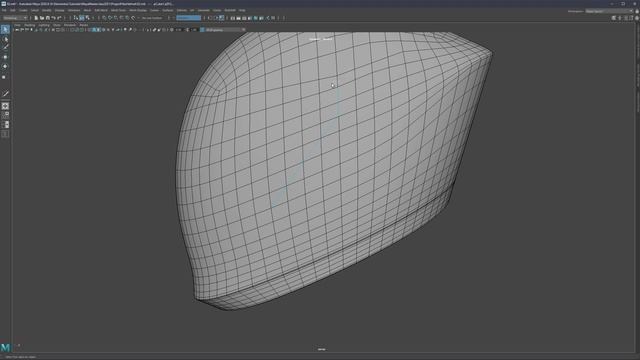Open the File menu
Image resolution: width=640 pixels, height=360 pixels.
pos(4,10)
